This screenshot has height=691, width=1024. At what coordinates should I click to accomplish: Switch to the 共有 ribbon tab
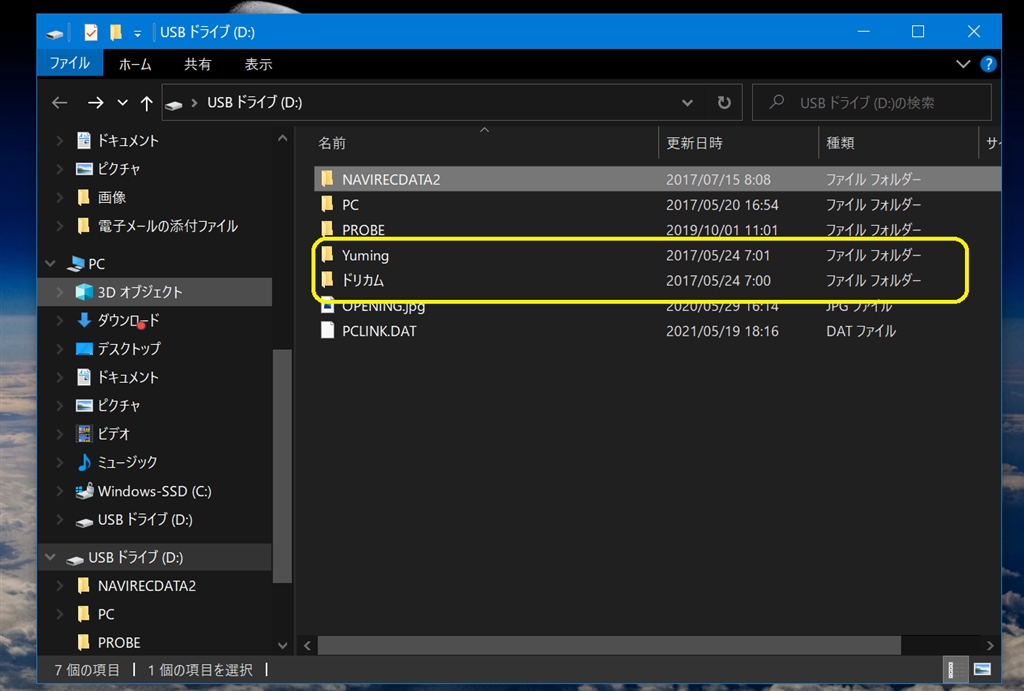(197, 64)
